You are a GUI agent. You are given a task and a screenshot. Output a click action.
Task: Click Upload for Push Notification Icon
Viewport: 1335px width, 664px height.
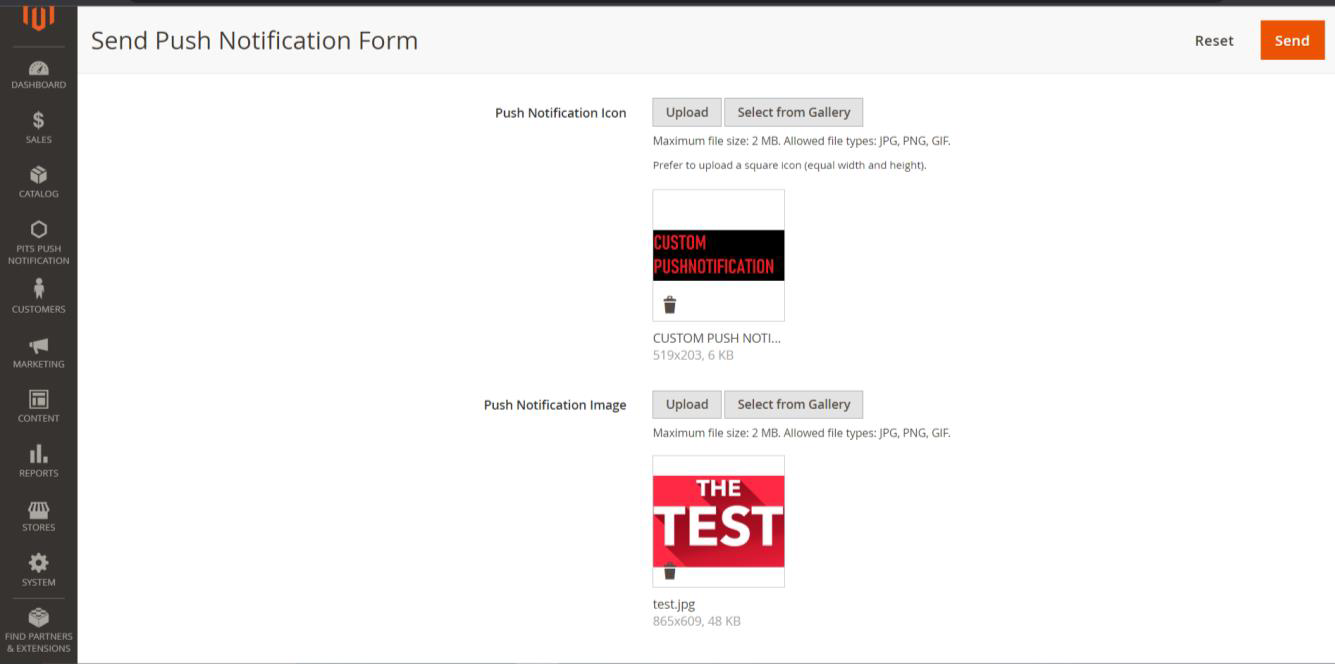[687, 112]
